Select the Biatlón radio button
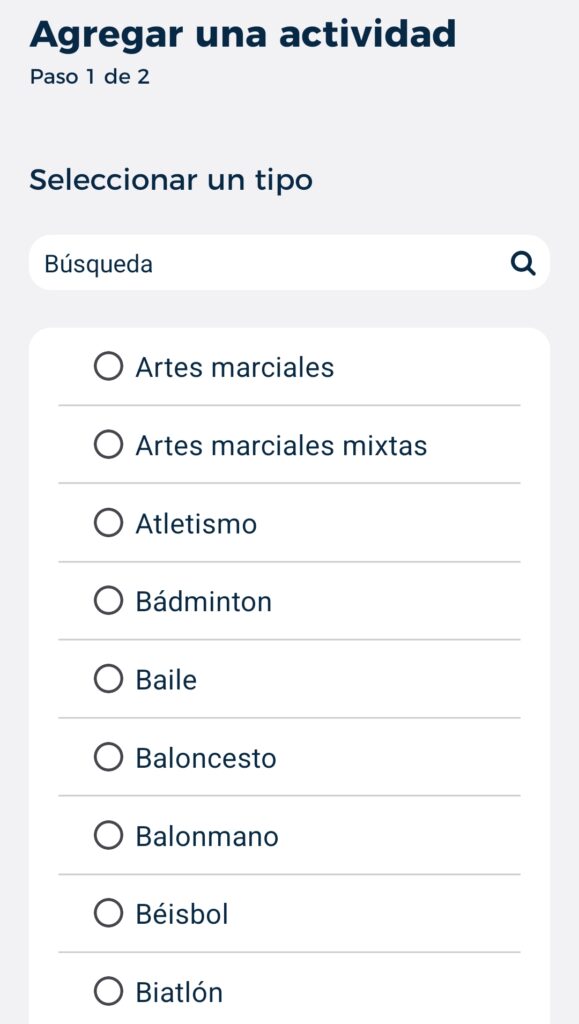The image size is (579, 1024). click(108, 992)
